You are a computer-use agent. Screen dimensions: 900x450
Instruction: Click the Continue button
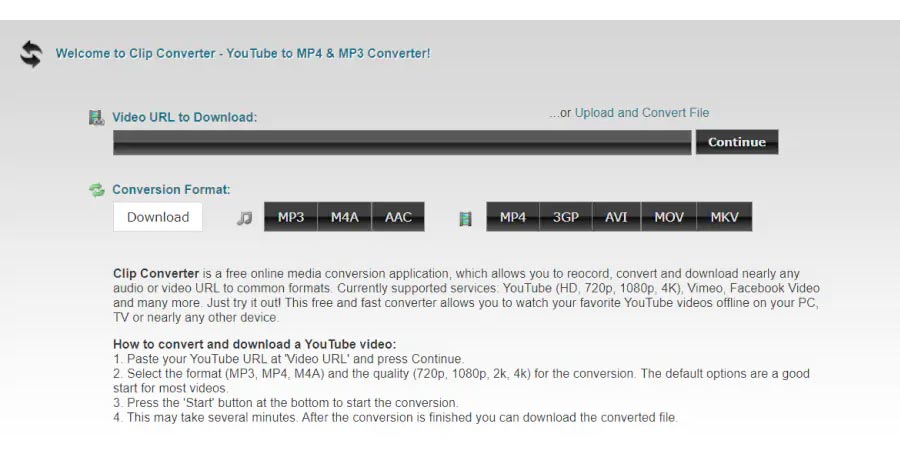point(737,142)
